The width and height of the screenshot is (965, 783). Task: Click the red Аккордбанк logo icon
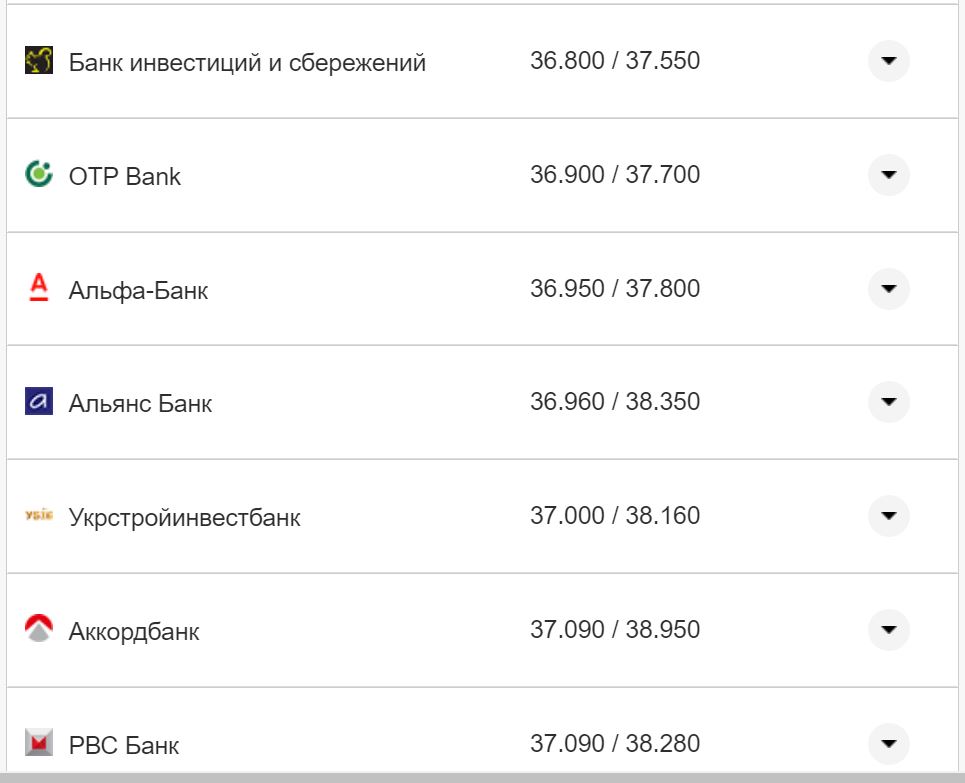coord(38,630)
